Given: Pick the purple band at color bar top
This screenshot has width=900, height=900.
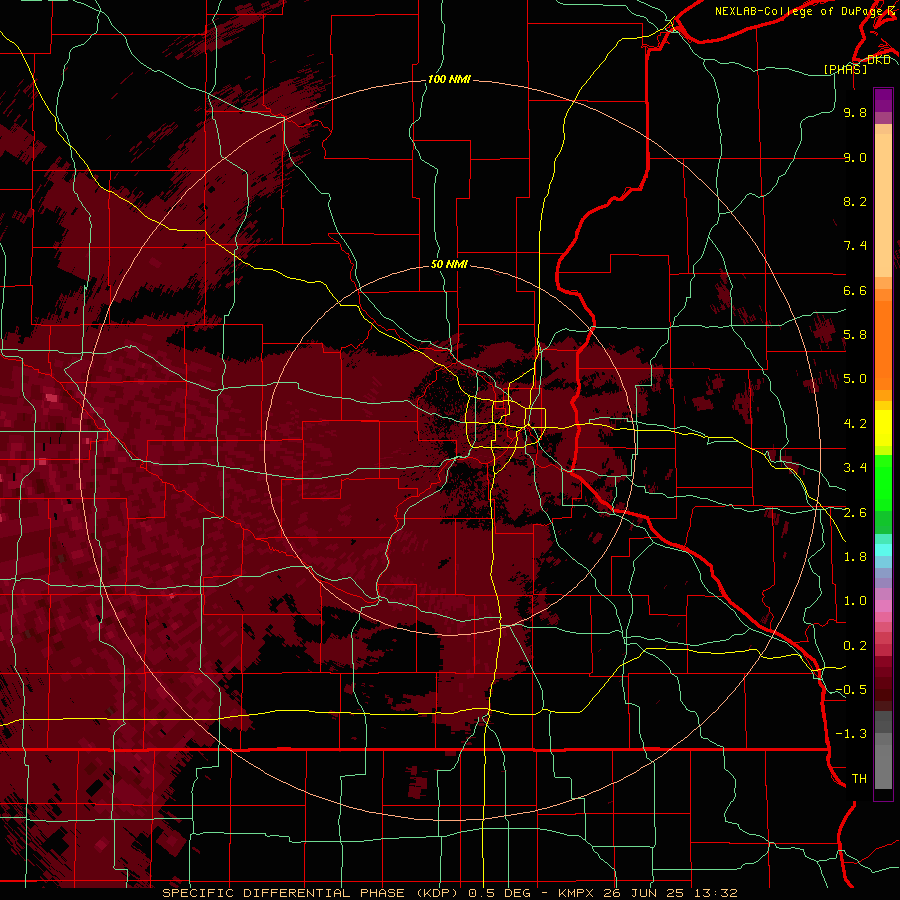Looking at the screenshot, I should (x=883, y=100).
